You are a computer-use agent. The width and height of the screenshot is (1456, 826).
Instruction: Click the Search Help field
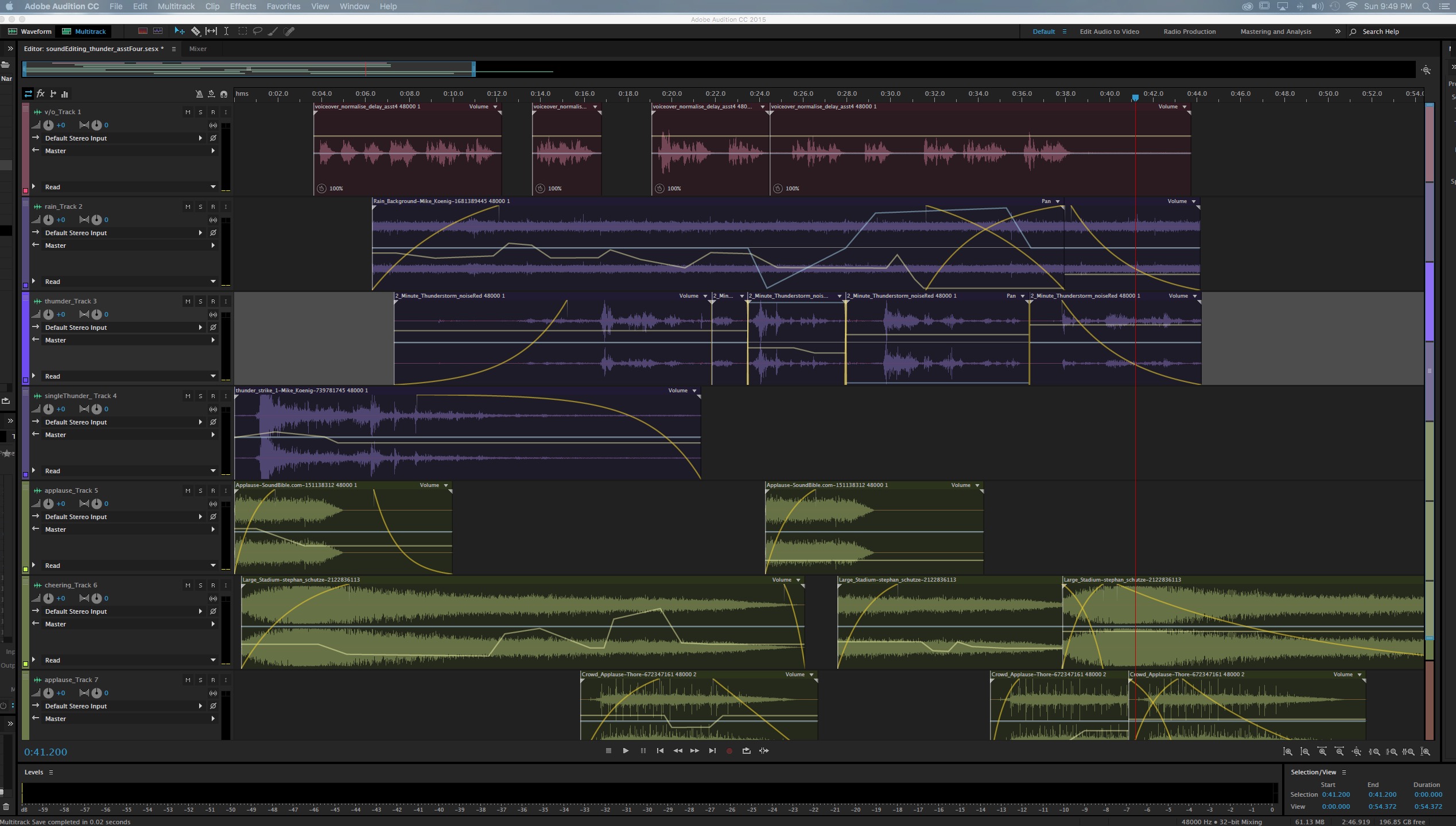pos(1381,32)
